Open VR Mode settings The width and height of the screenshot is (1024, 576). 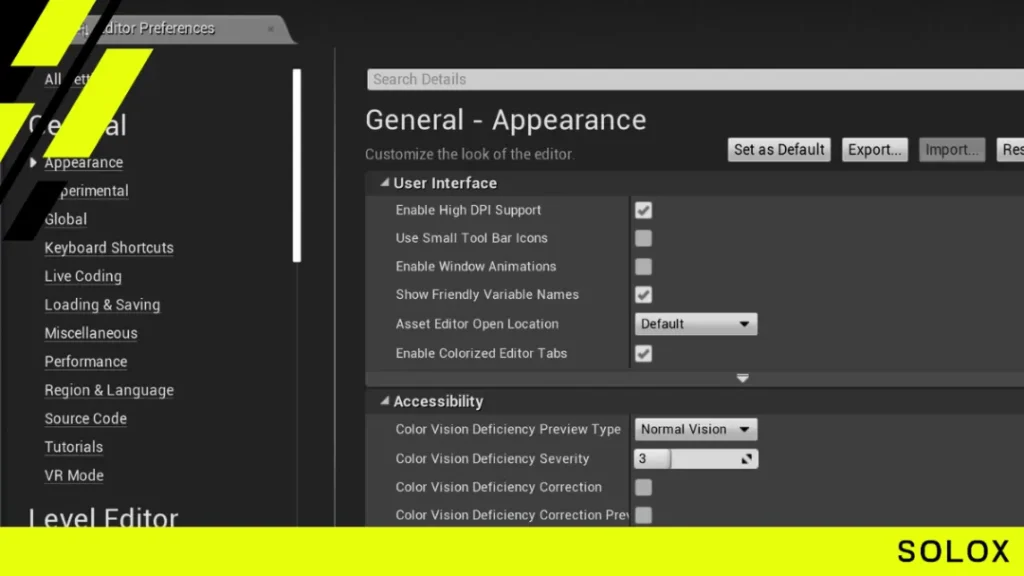(x=74, y=475)
